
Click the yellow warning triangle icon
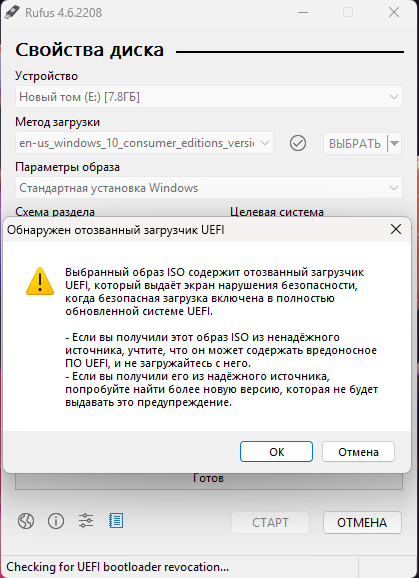[x=40, y=282]
